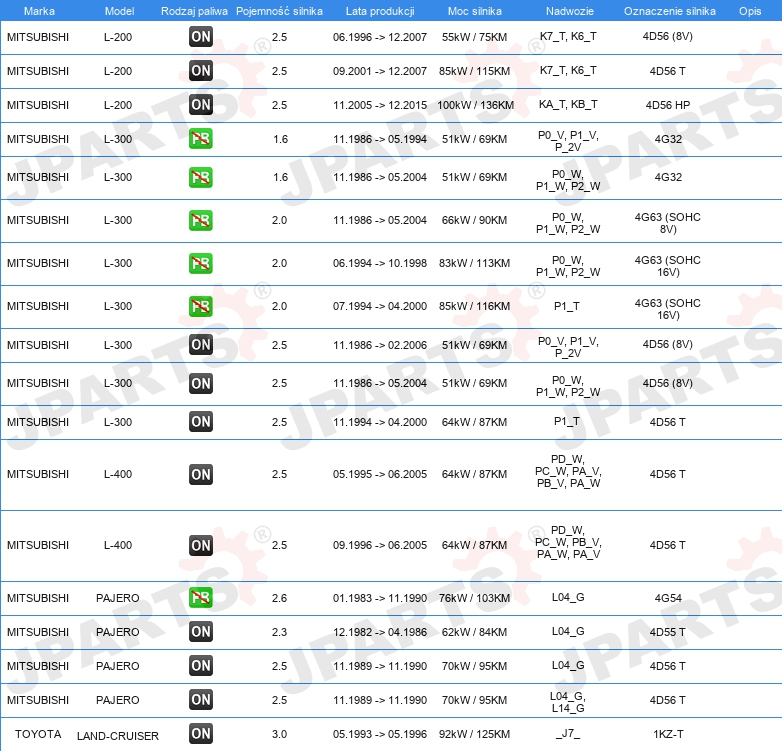The height and width of the screenshot is (751, 782).
Task: Click the Pb petrol icon for L-300 66kW row
Action: [x=201, y=220]
